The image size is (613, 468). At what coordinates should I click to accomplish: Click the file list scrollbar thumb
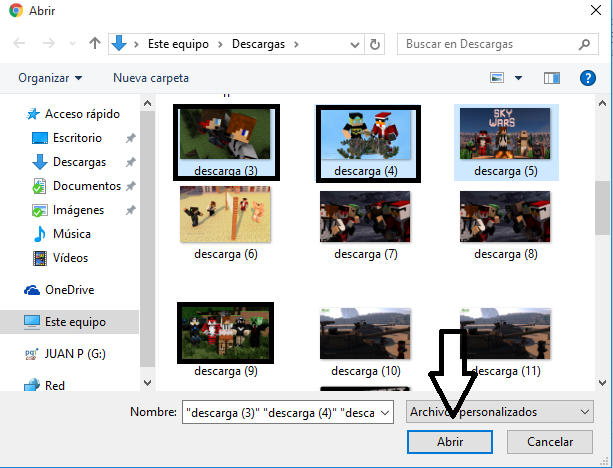(x=602, y=208)
